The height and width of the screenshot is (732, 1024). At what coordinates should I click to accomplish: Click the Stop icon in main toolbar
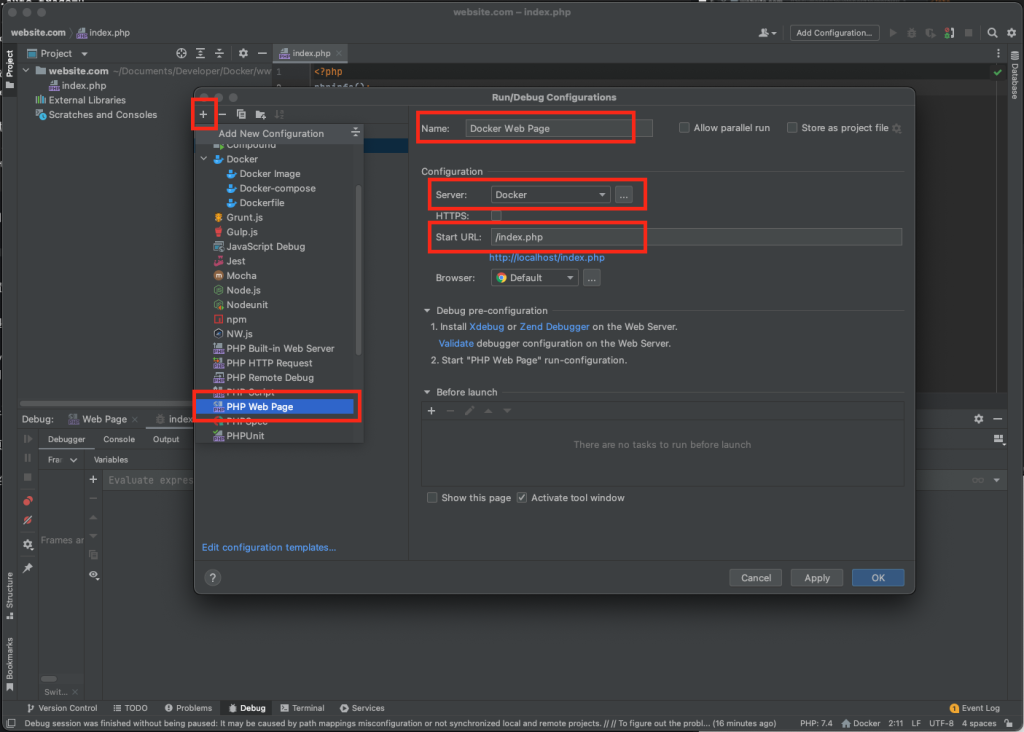click(968, 33)
